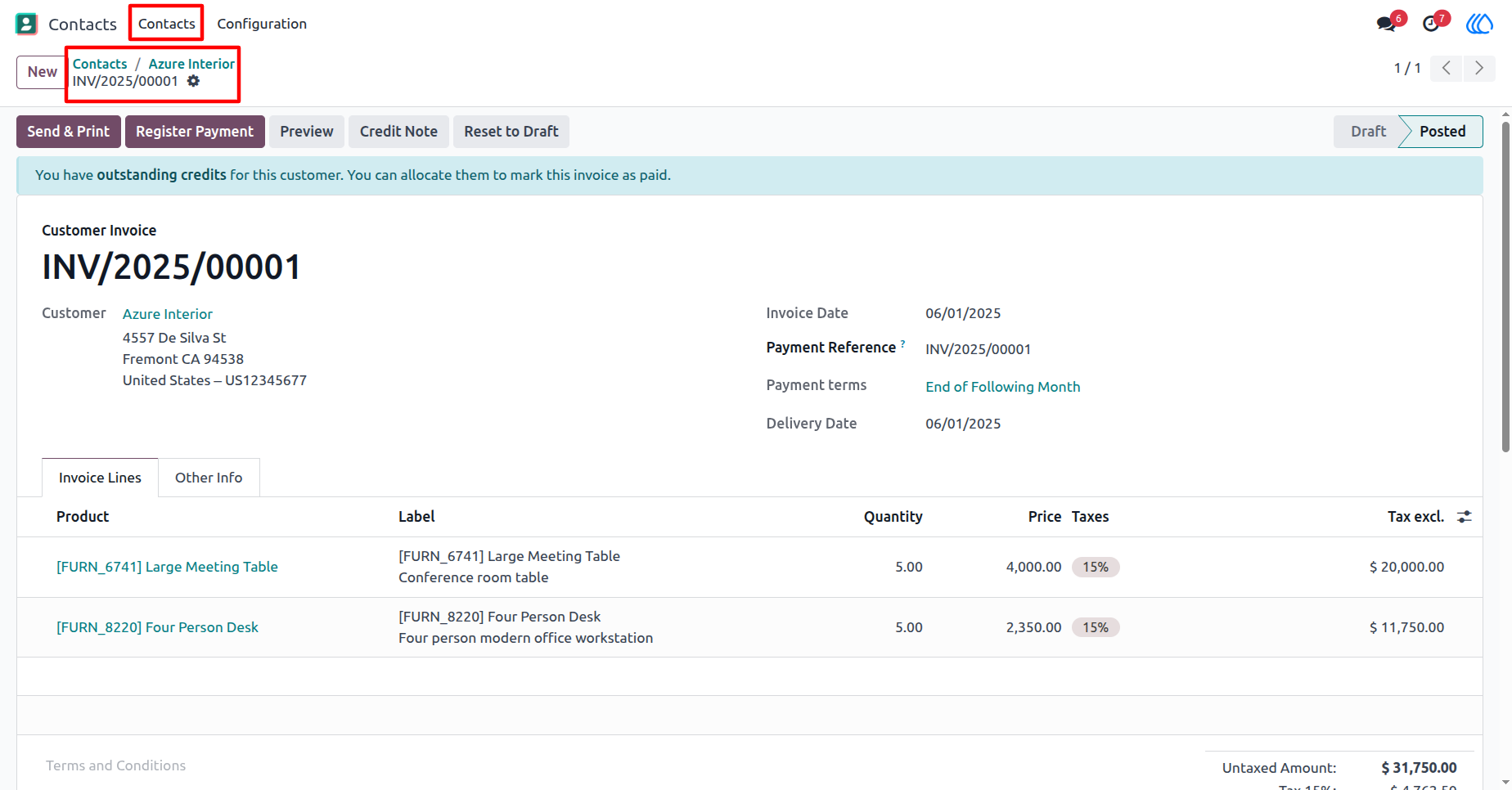
Task: Open the Contacts app home icon
Action: point(26,24)
